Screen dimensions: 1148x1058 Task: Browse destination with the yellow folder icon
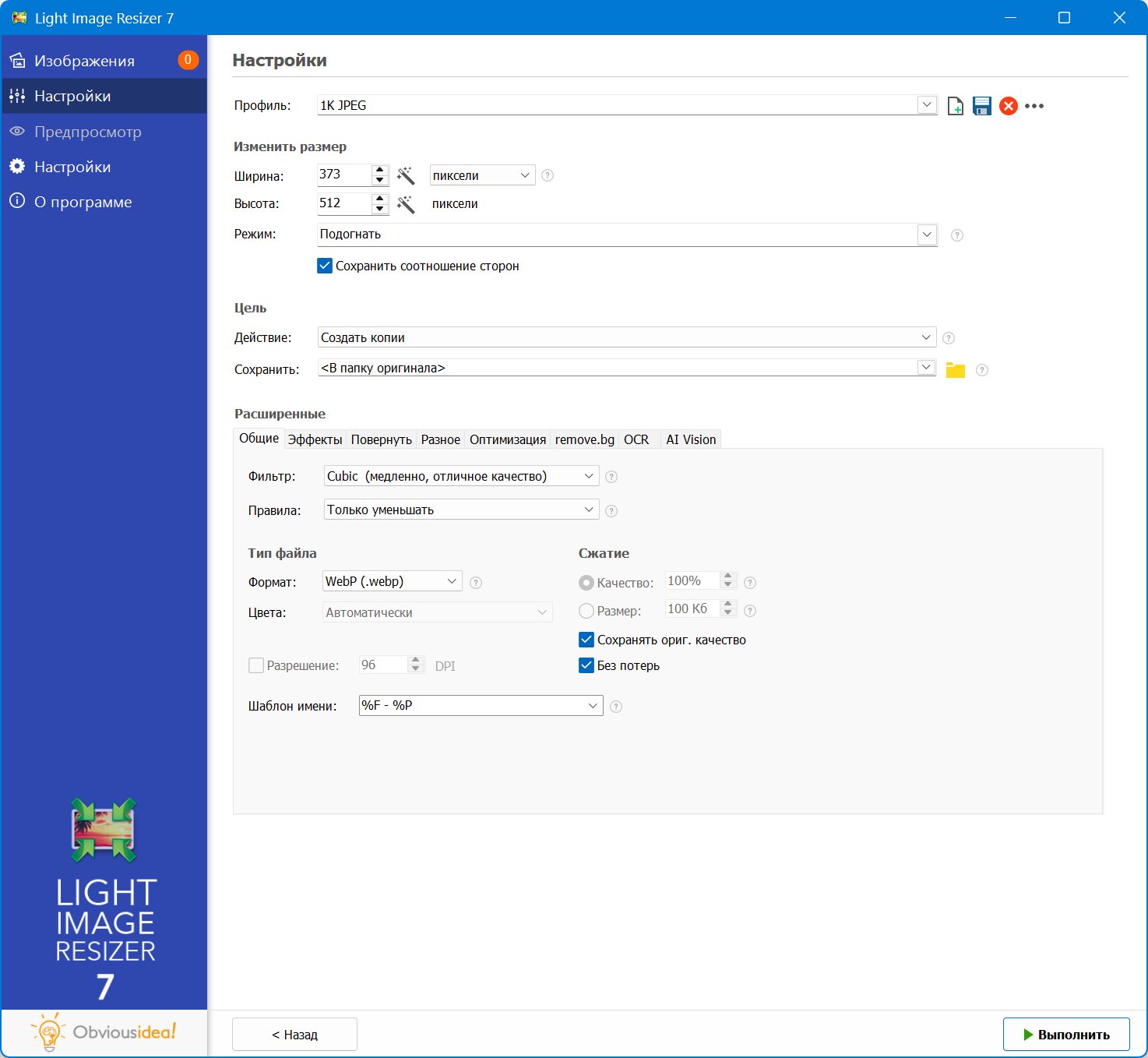coord(955,370)
